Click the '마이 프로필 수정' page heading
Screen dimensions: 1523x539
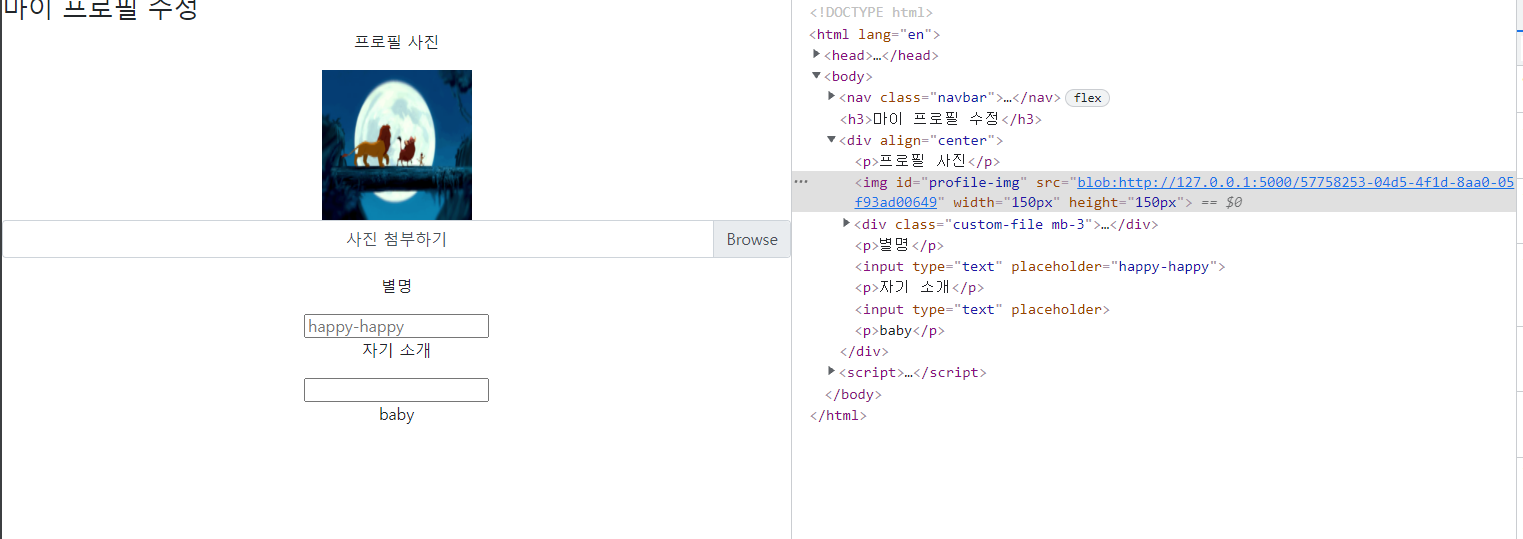pyautogui.click(x=101, y=10)
